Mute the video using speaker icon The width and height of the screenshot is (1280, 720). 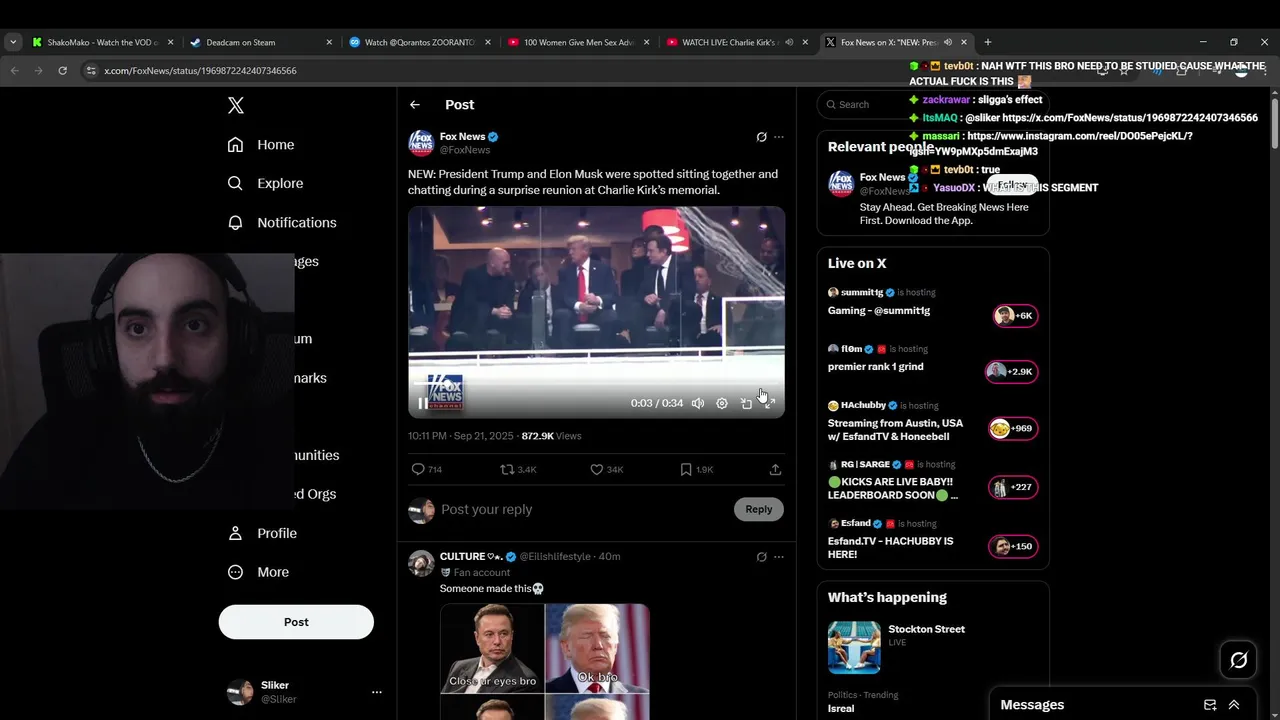coord(698,403)
